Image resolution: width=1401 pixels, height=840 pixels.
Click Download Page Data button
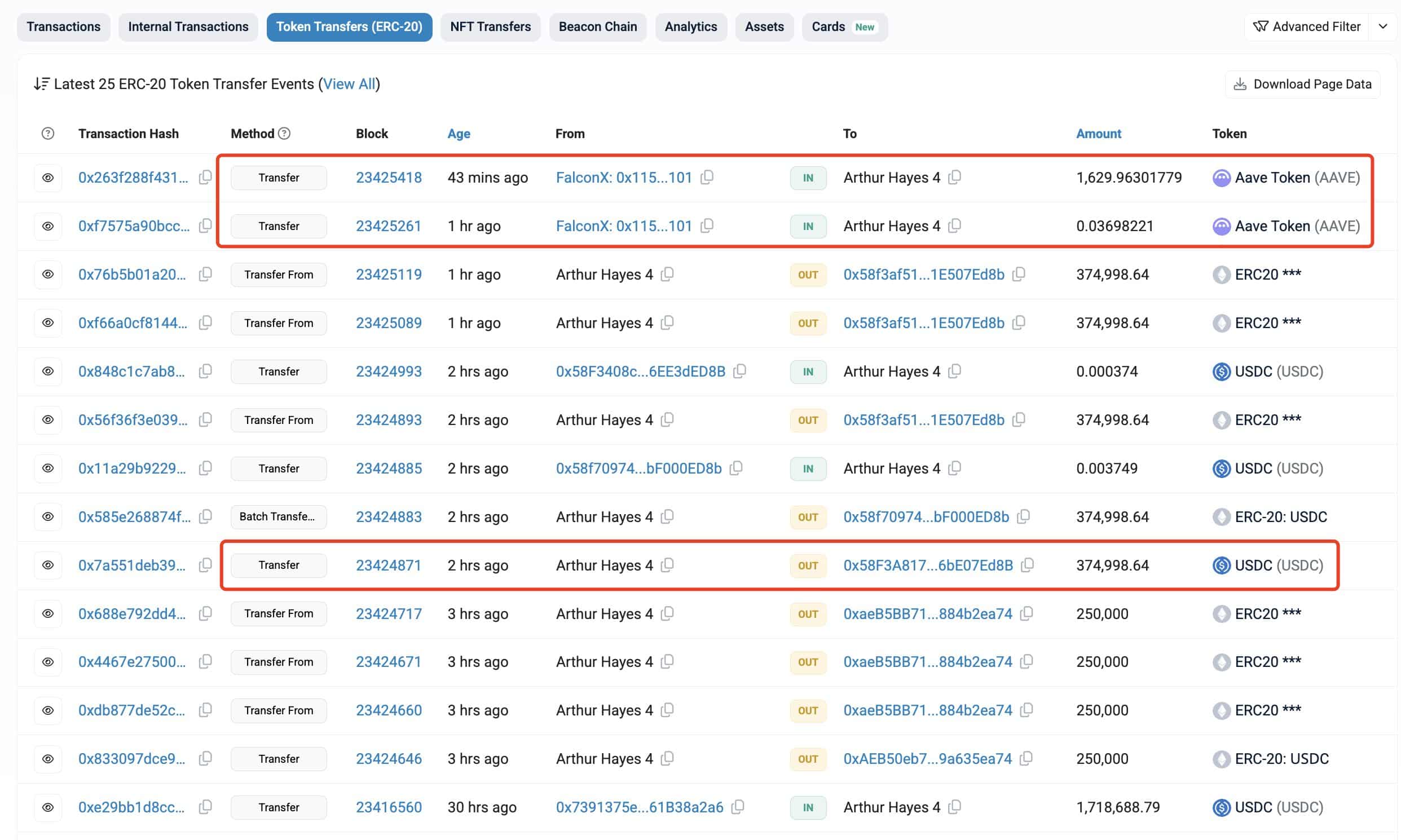(x=1302, y=84)
